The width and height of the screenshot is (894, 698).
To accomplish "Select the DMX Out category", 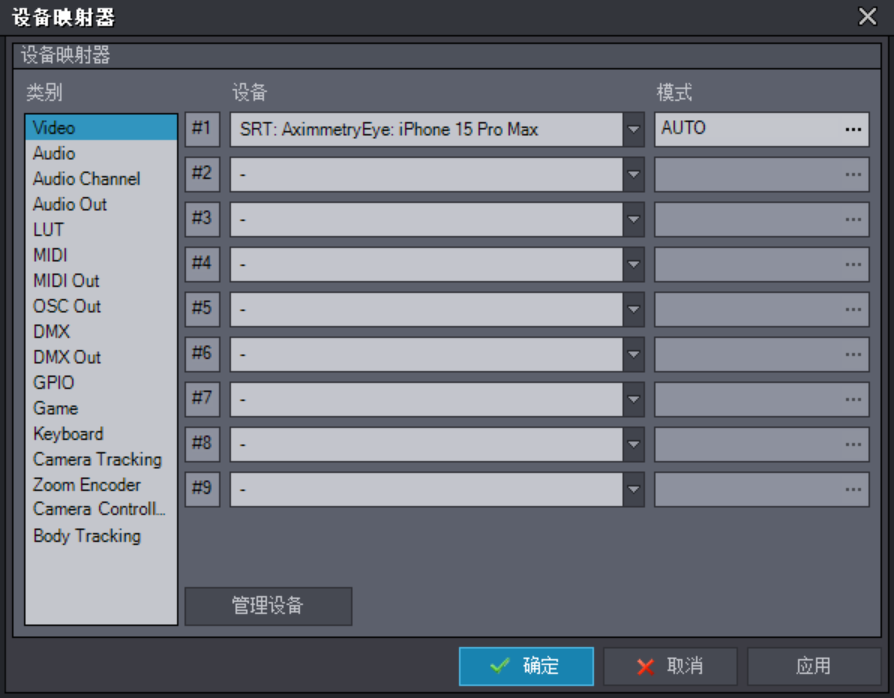I will point(101,357).
